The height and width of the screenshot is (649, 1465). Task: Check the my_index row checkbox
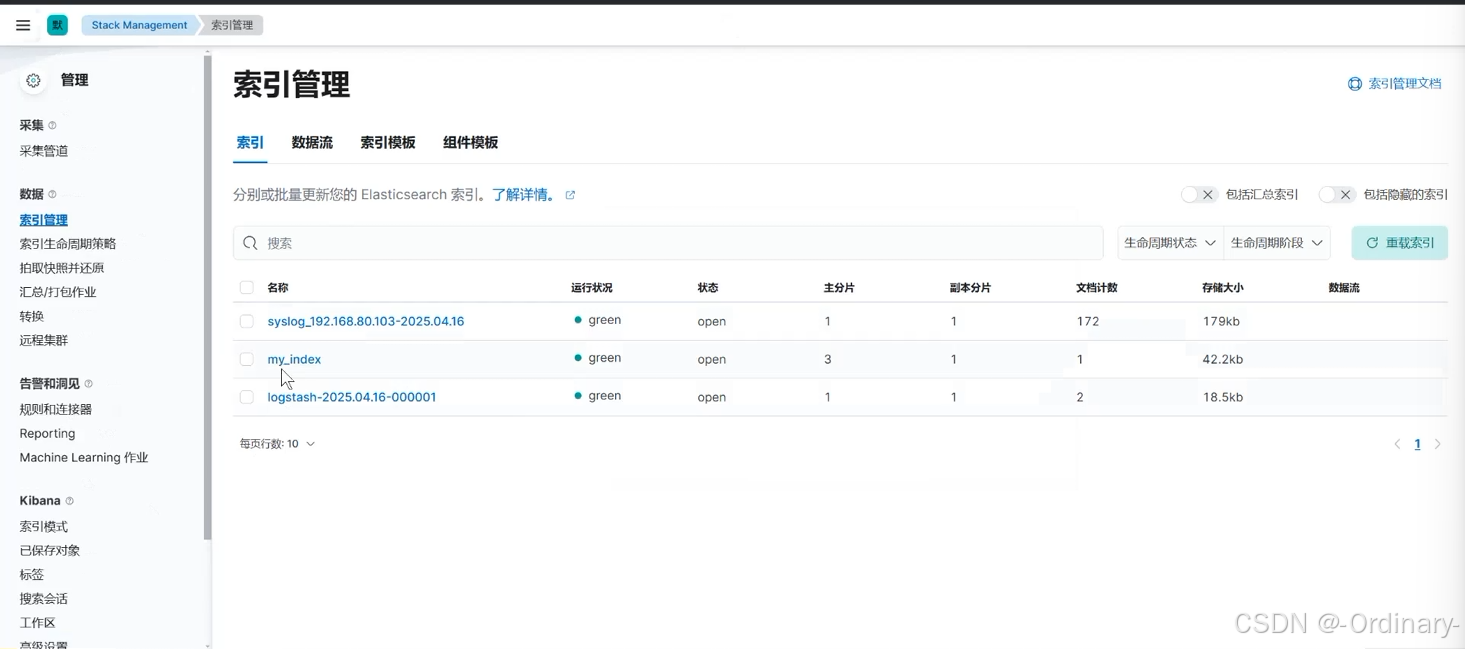[246, 359]
